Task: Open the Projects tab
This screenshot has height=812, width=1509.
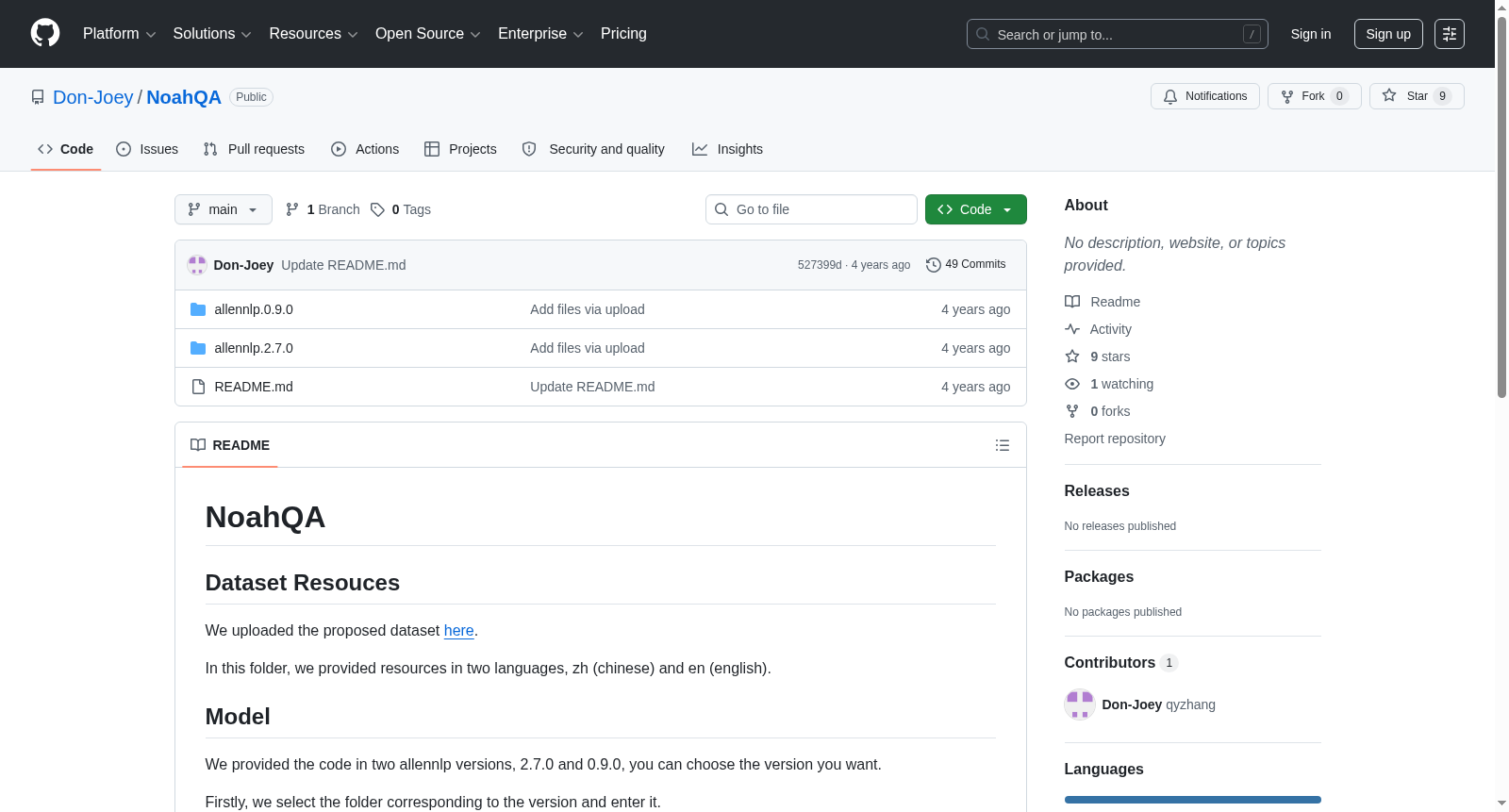Action: [460, 149]
